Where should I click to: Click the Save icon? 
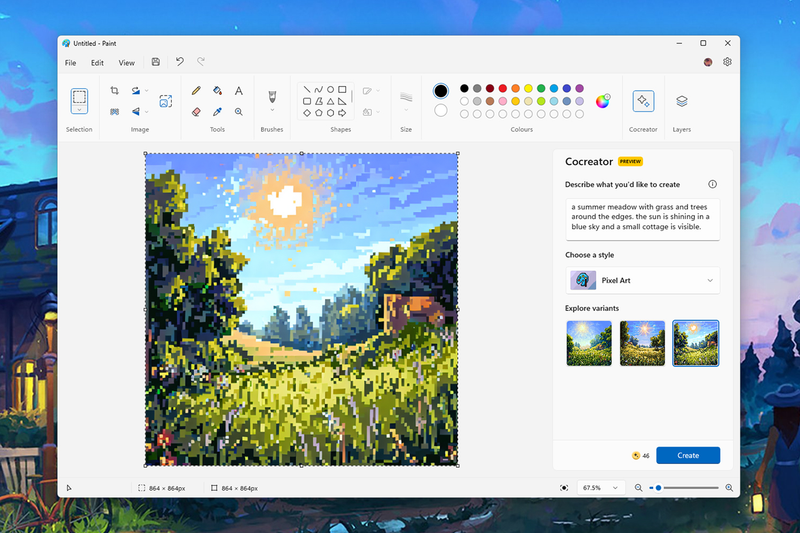(156, 62)
